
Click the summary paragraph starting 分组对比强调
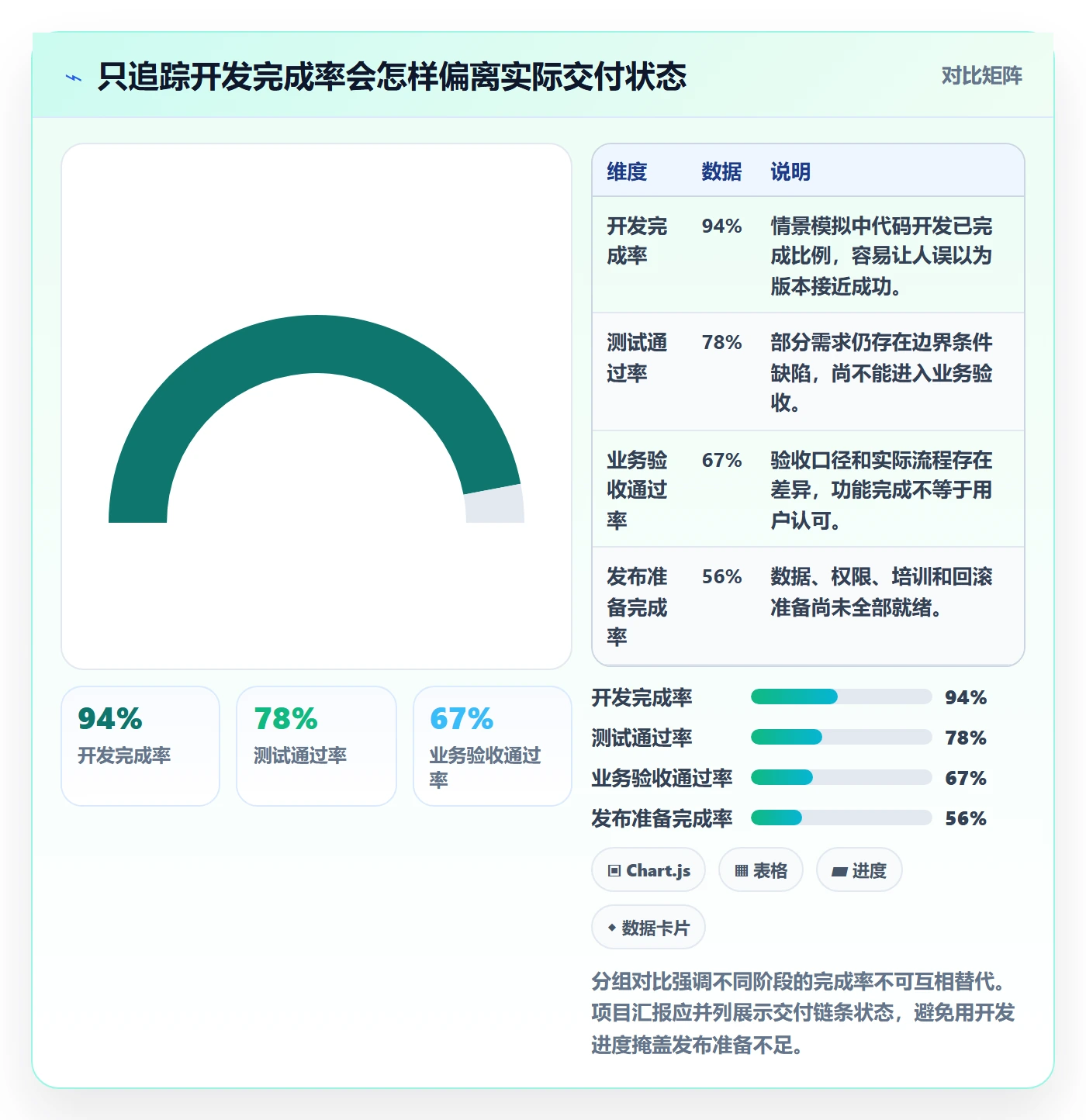804,1013
